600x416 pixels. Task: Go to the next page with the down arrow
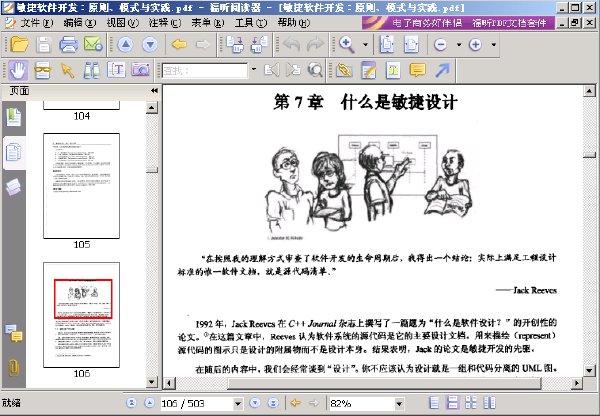coord(150,45)
